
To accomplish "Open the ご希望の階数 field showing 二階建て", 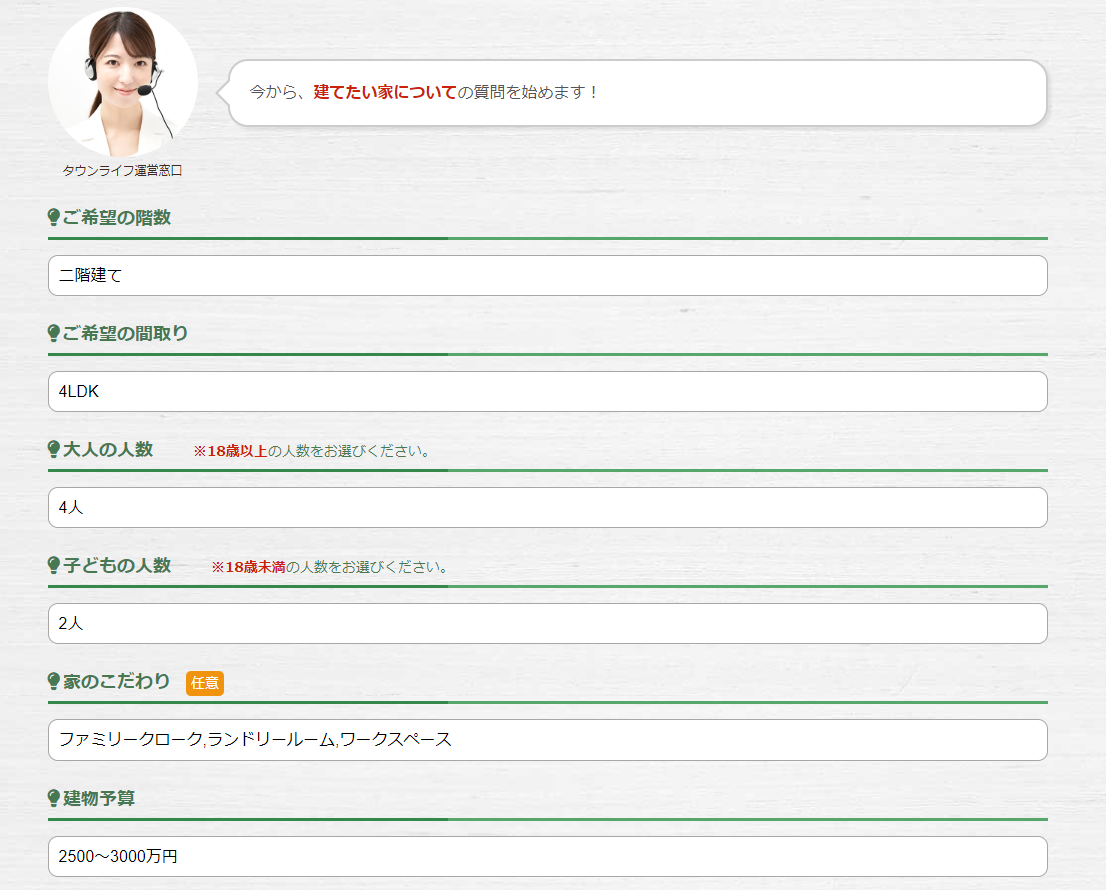I will point(547,276).
